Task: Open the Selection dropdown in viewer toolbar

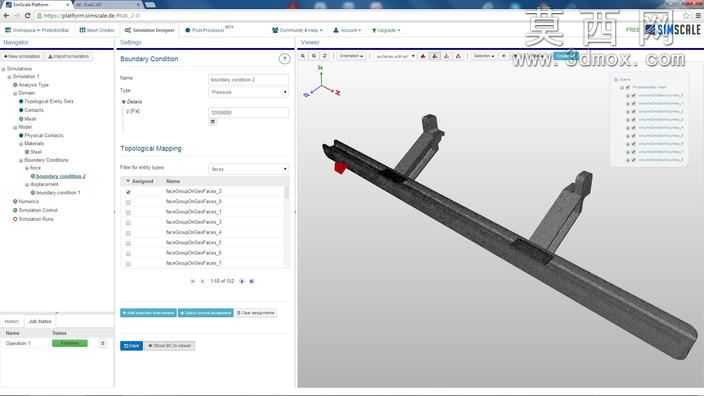Action: [x=484, y=56]
